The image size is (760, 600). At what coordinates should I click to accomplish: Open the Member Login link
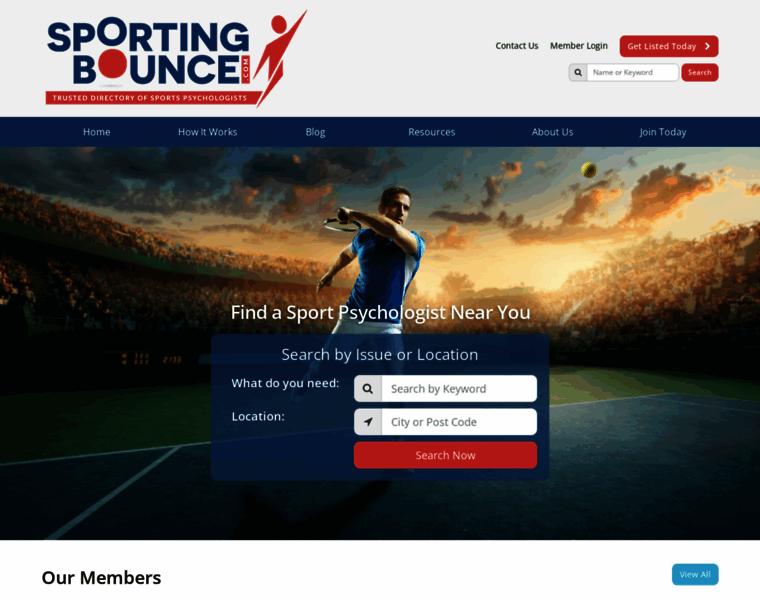[579, 46]
